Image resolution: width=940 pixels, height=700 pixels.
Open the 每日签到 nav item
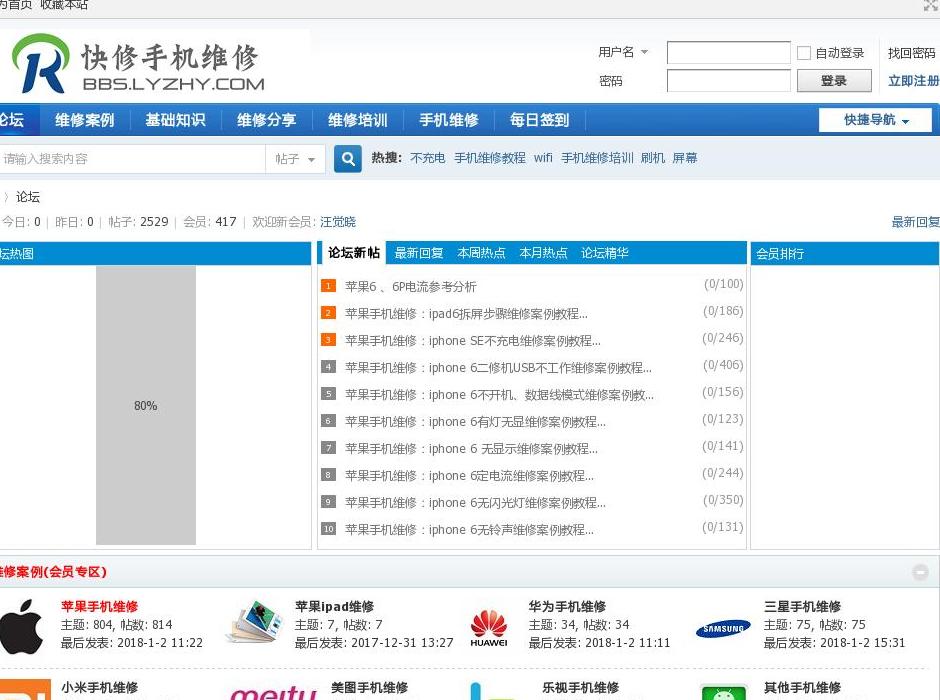[540, 120]
